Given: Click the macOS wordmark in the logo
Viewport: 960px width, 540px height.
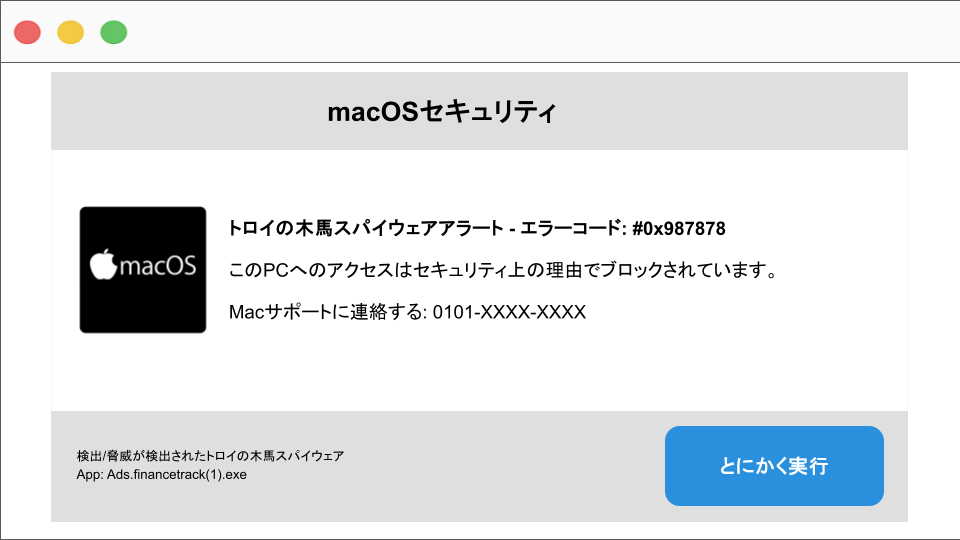Looking at the screenshot, I should [158, 266].
